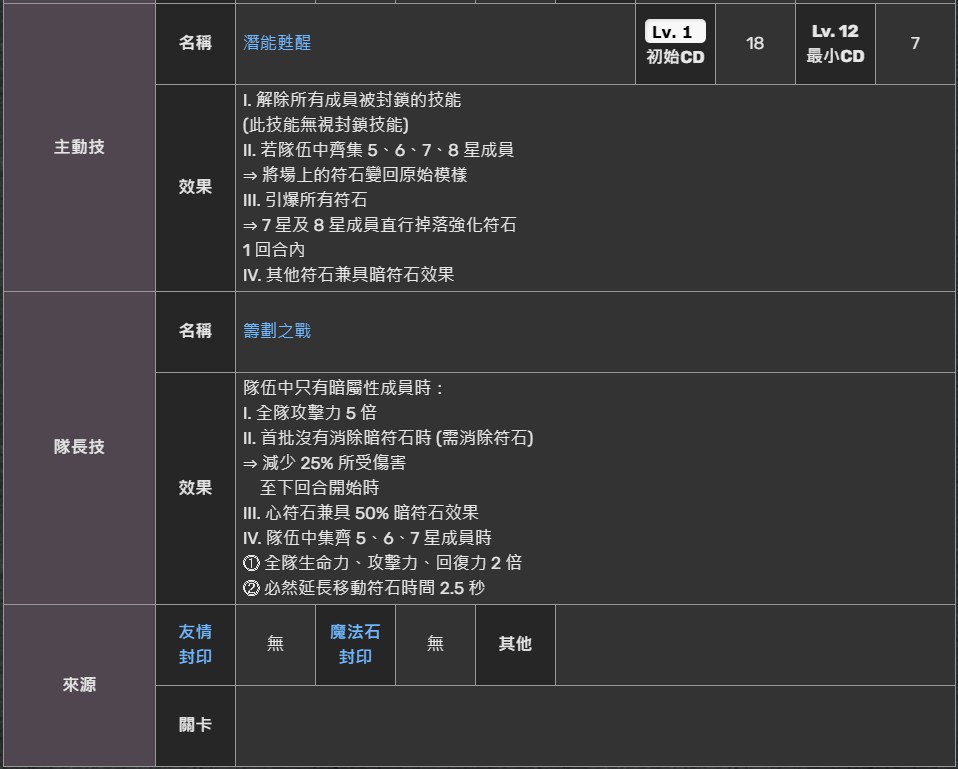Click the 其他 source header cell
The height and width of the screenshot is (769, 958).
pyautogui.click(x=515, y=644)
